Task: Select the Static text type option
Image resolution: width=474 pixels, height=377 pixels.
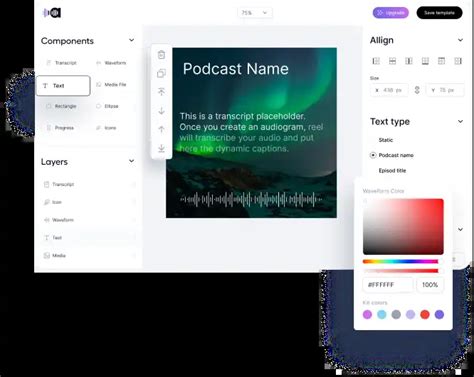Action: coord(386,140)
